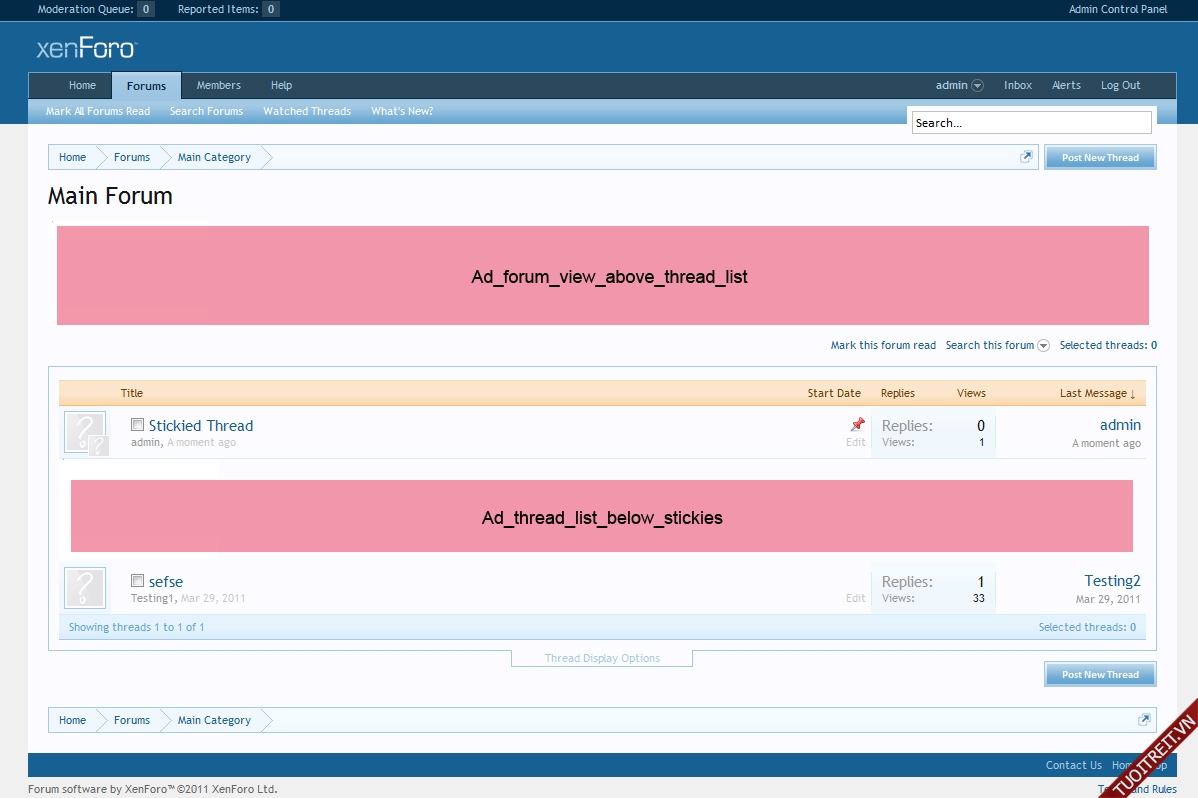Open the Watched Threads link

point(307,111)
